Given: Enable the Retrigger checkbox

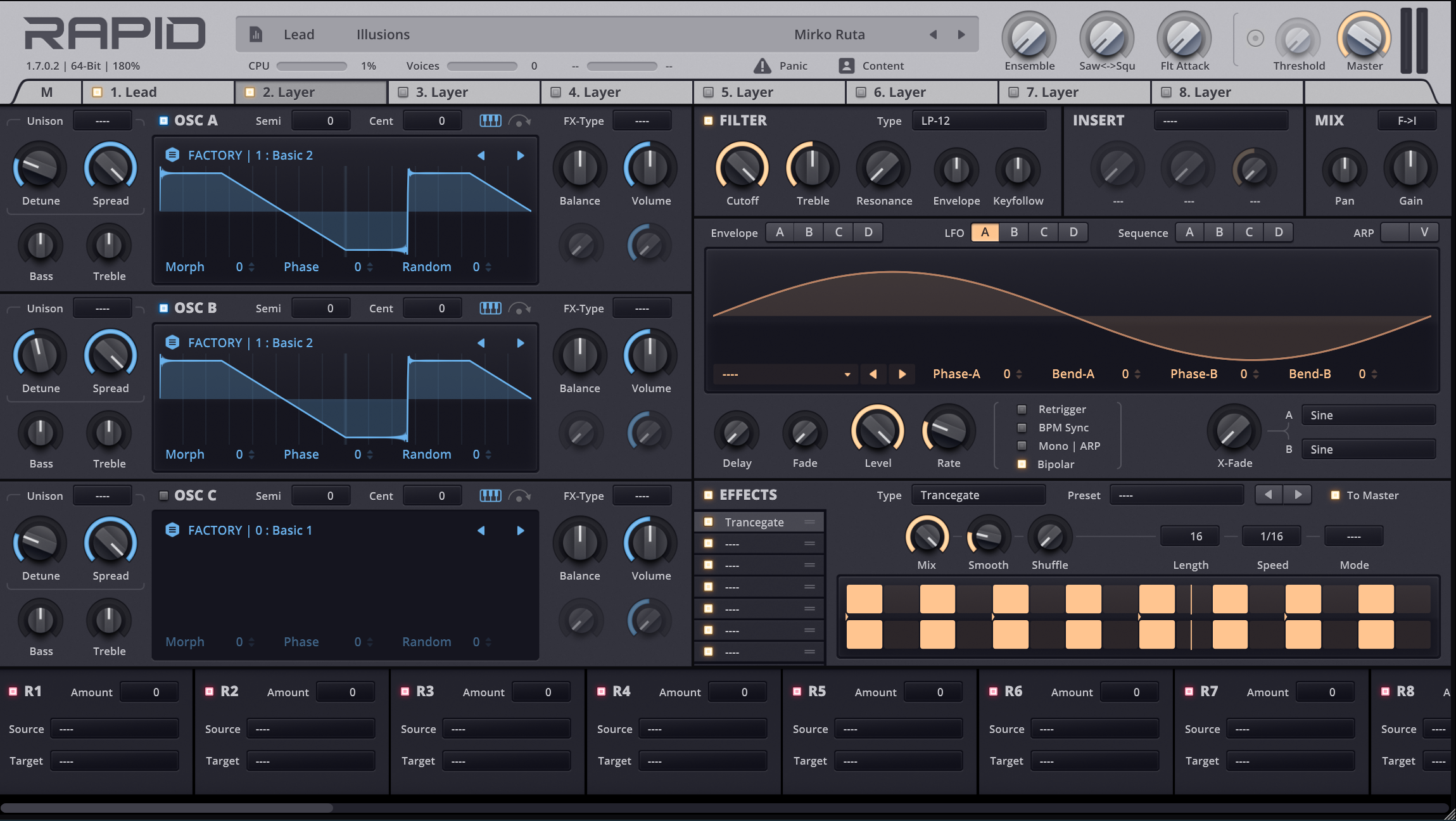Looking at the screenshot, I should click(1022, 409).
